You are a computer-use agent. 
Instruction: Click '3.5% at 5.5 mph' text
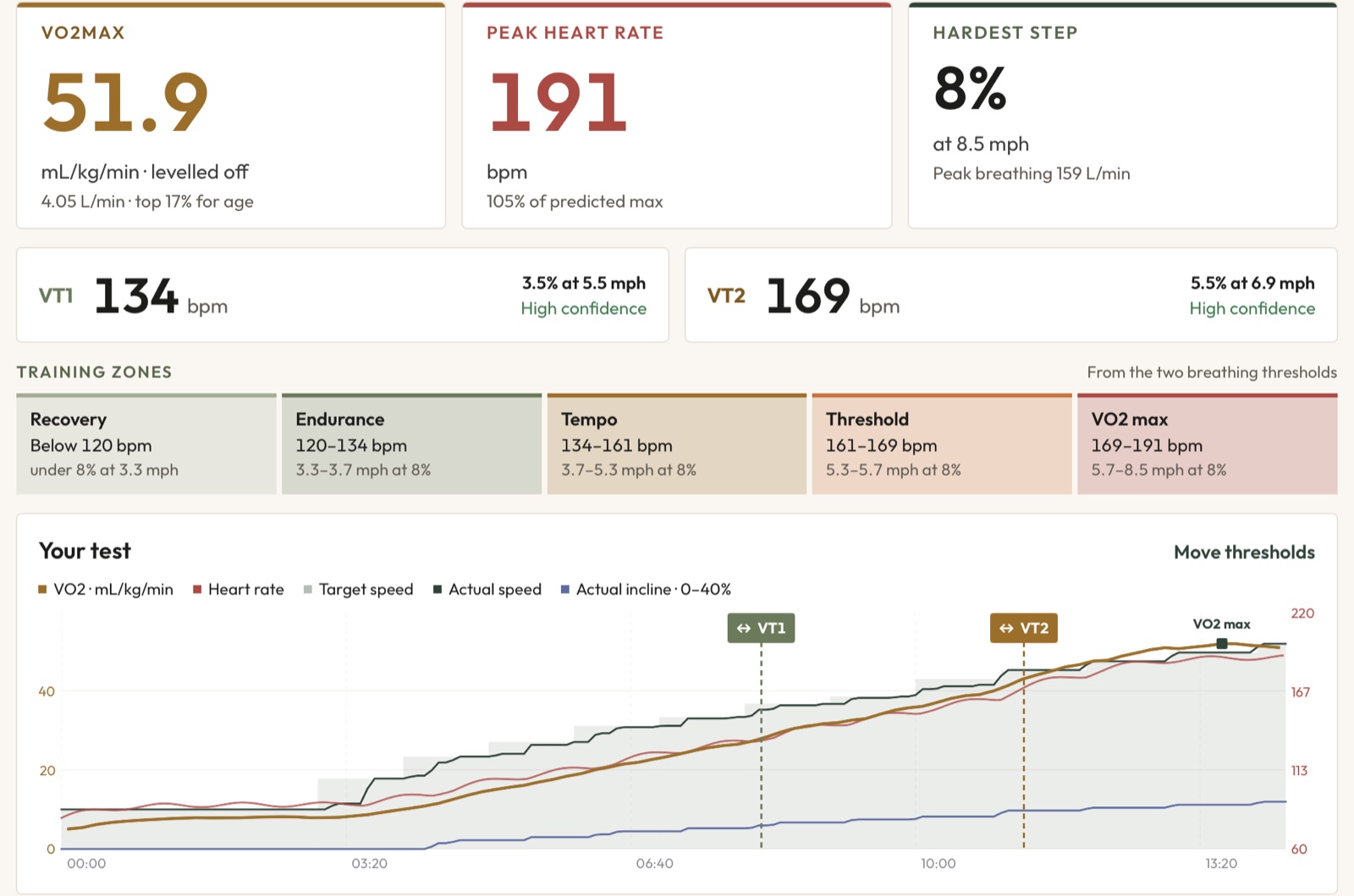tap(583, 283)
